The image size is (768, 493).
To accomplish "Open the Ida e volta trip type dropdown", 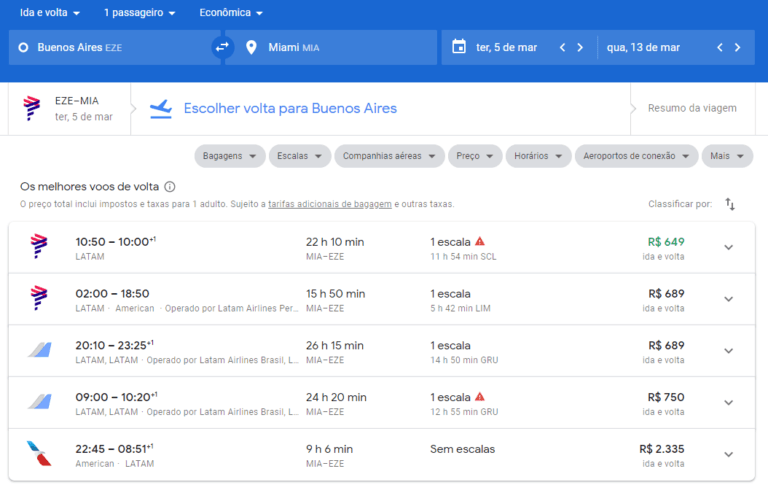I will [x=48, y=13].
